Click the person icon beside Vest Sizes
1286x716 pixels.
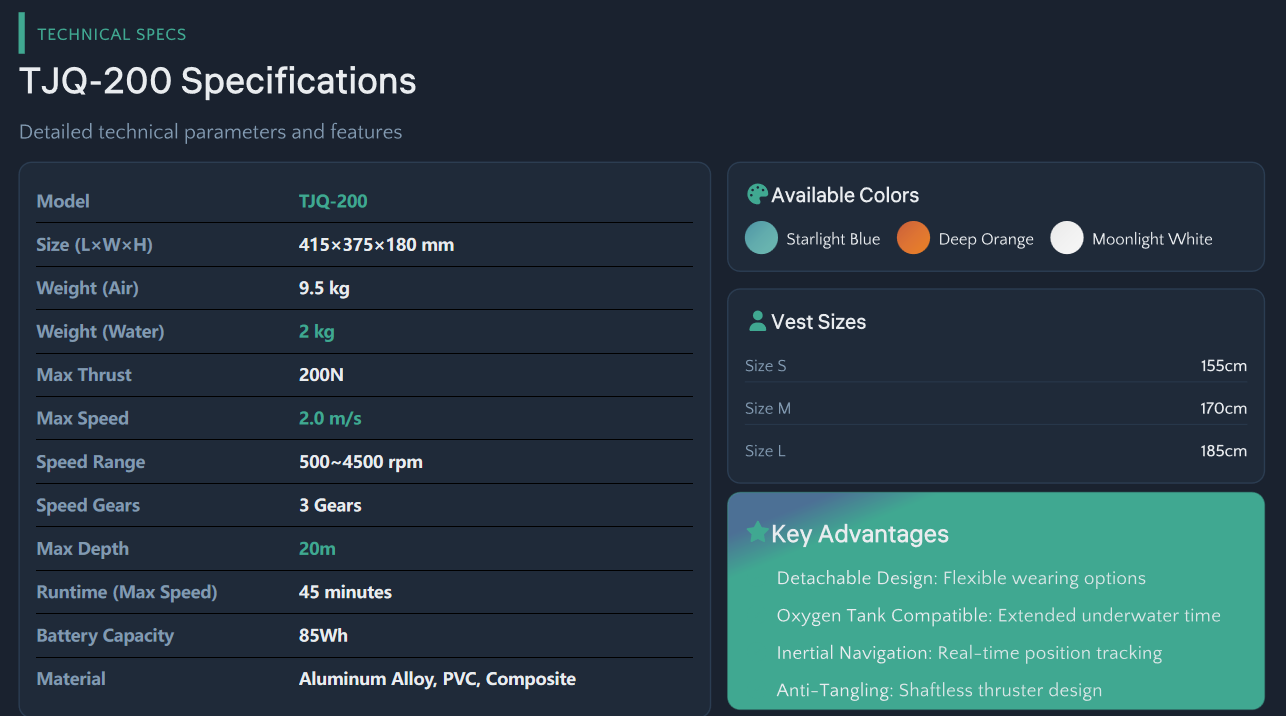point(757,321)
